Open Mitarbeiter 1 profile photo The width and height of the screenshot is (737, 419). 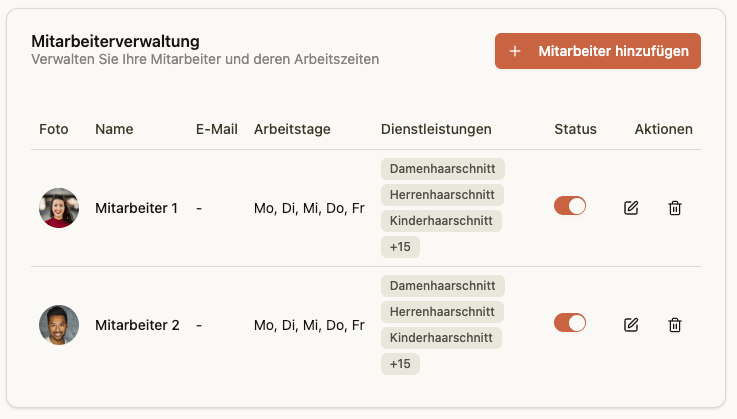click(x=58, y=208)
